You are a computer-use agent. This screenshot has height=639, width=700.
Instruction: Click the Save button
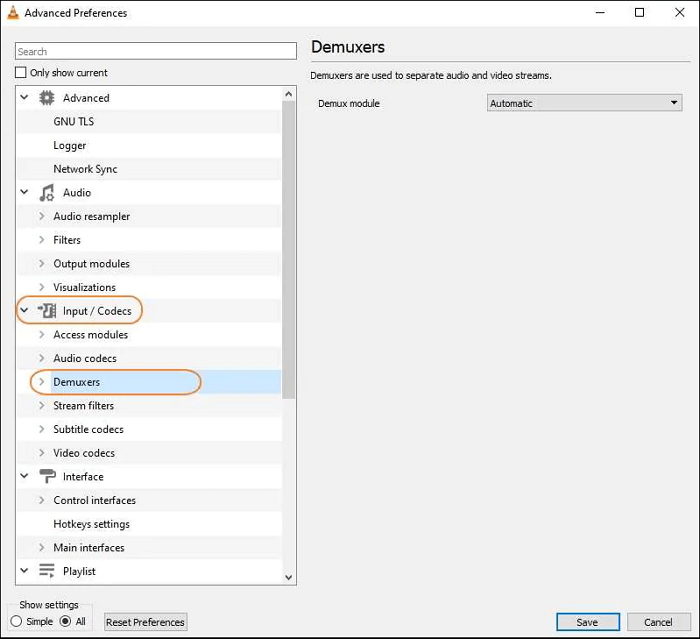pos(587,622)
